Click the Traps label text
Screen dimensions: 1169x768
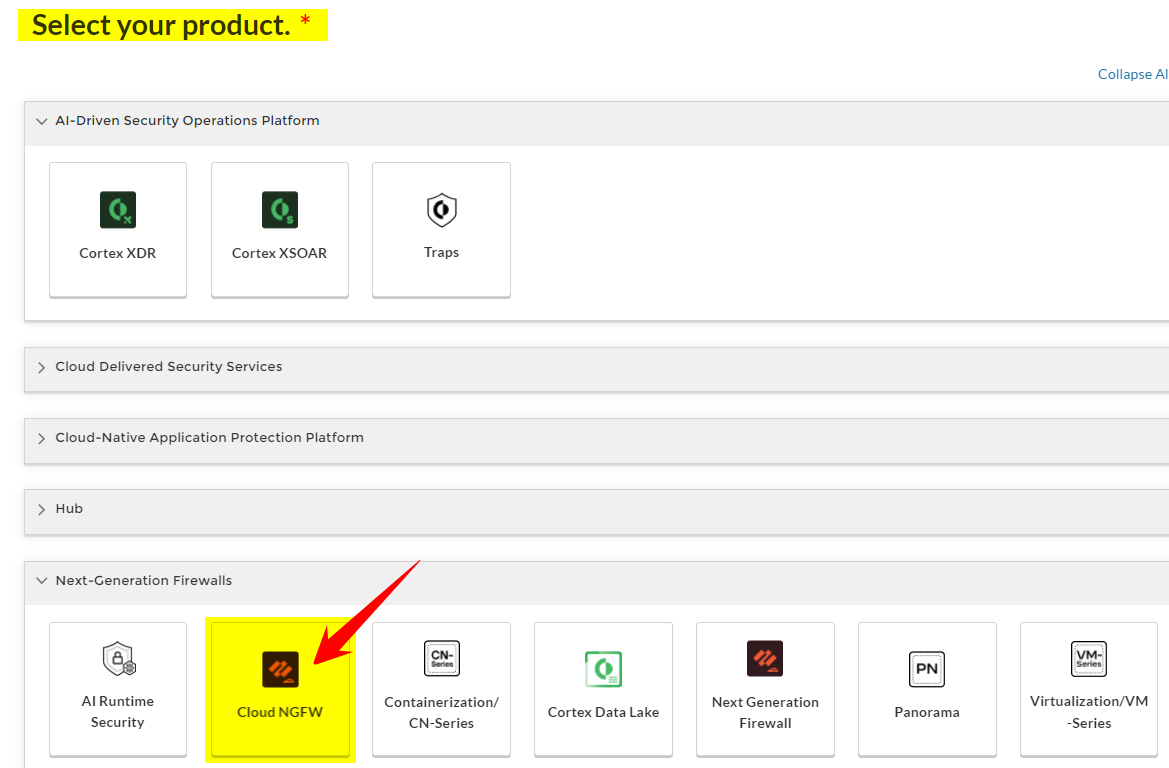click(441, 253)
